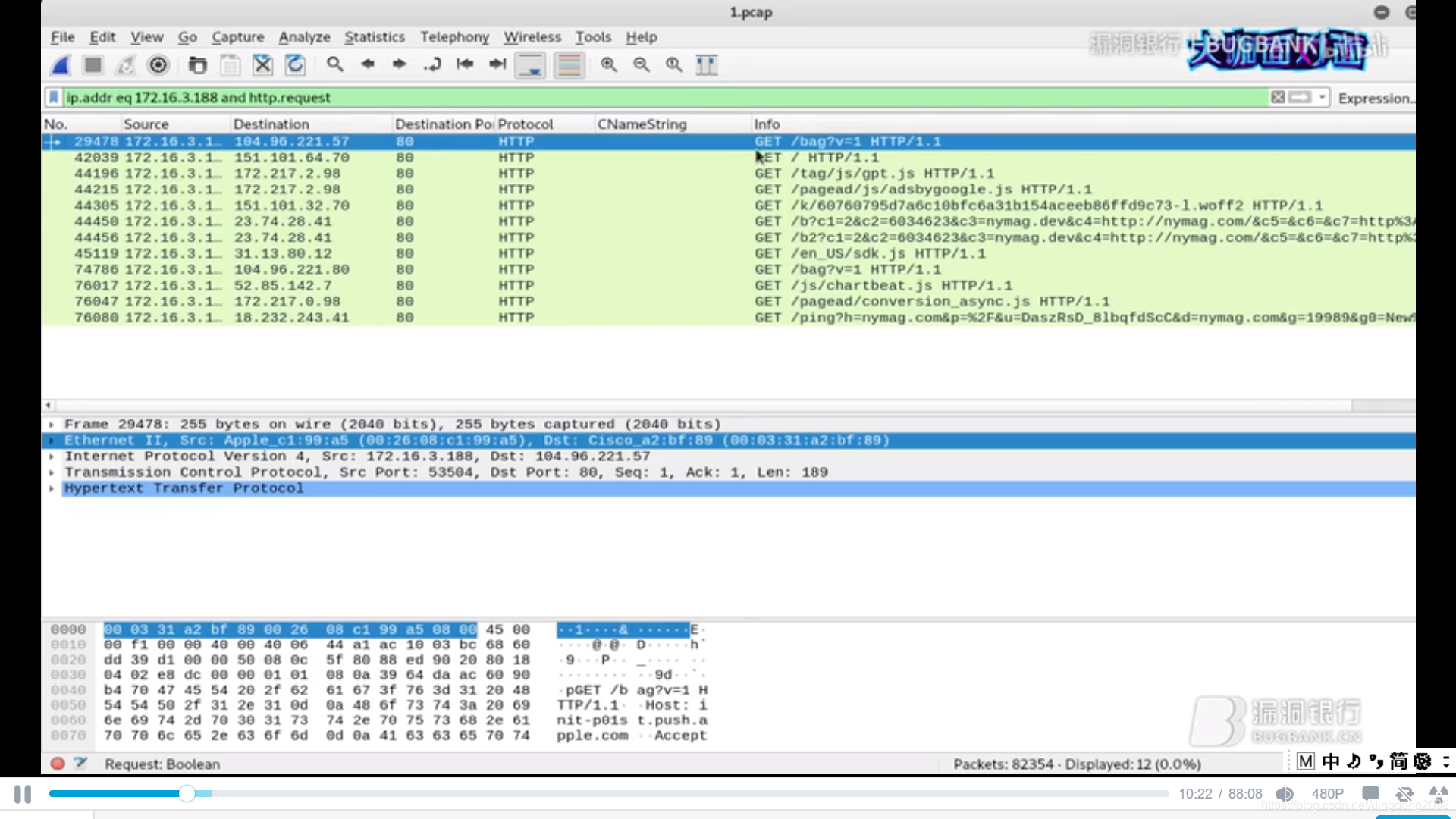Image resolution: width=1456 pixels, height=819 pixels.
Task: Open the Tools menu
Action: [593, 37]
